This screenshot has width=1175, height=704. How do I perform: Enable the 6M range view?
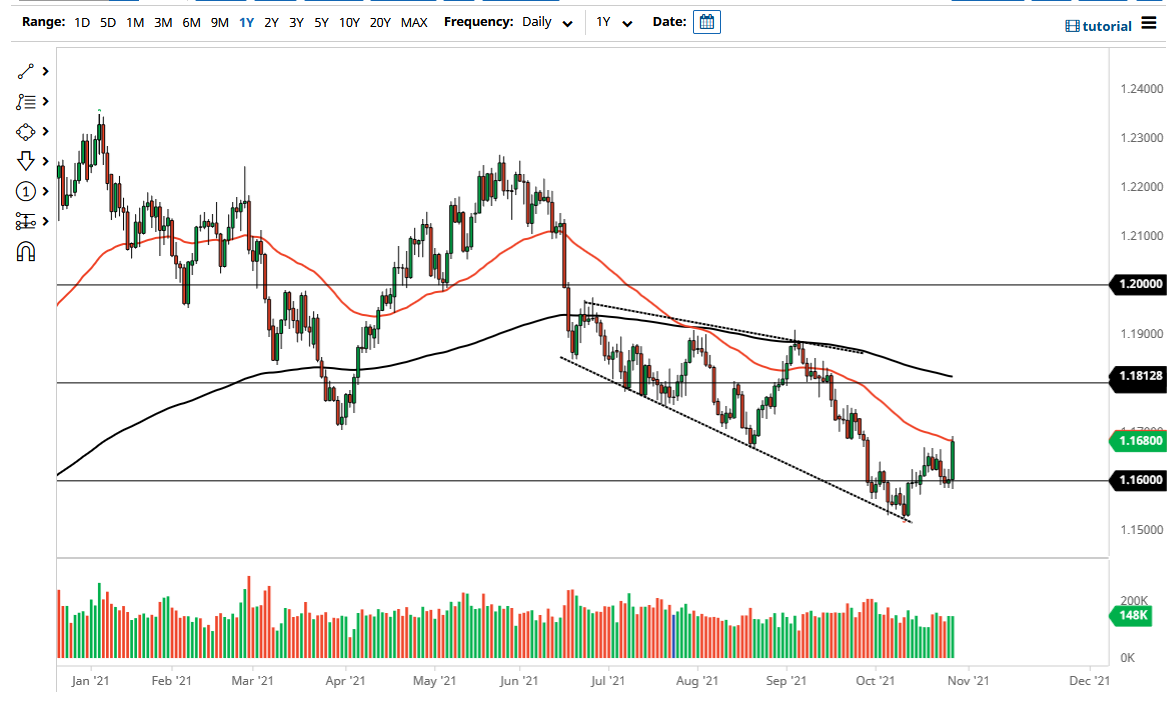coord(191,21)
